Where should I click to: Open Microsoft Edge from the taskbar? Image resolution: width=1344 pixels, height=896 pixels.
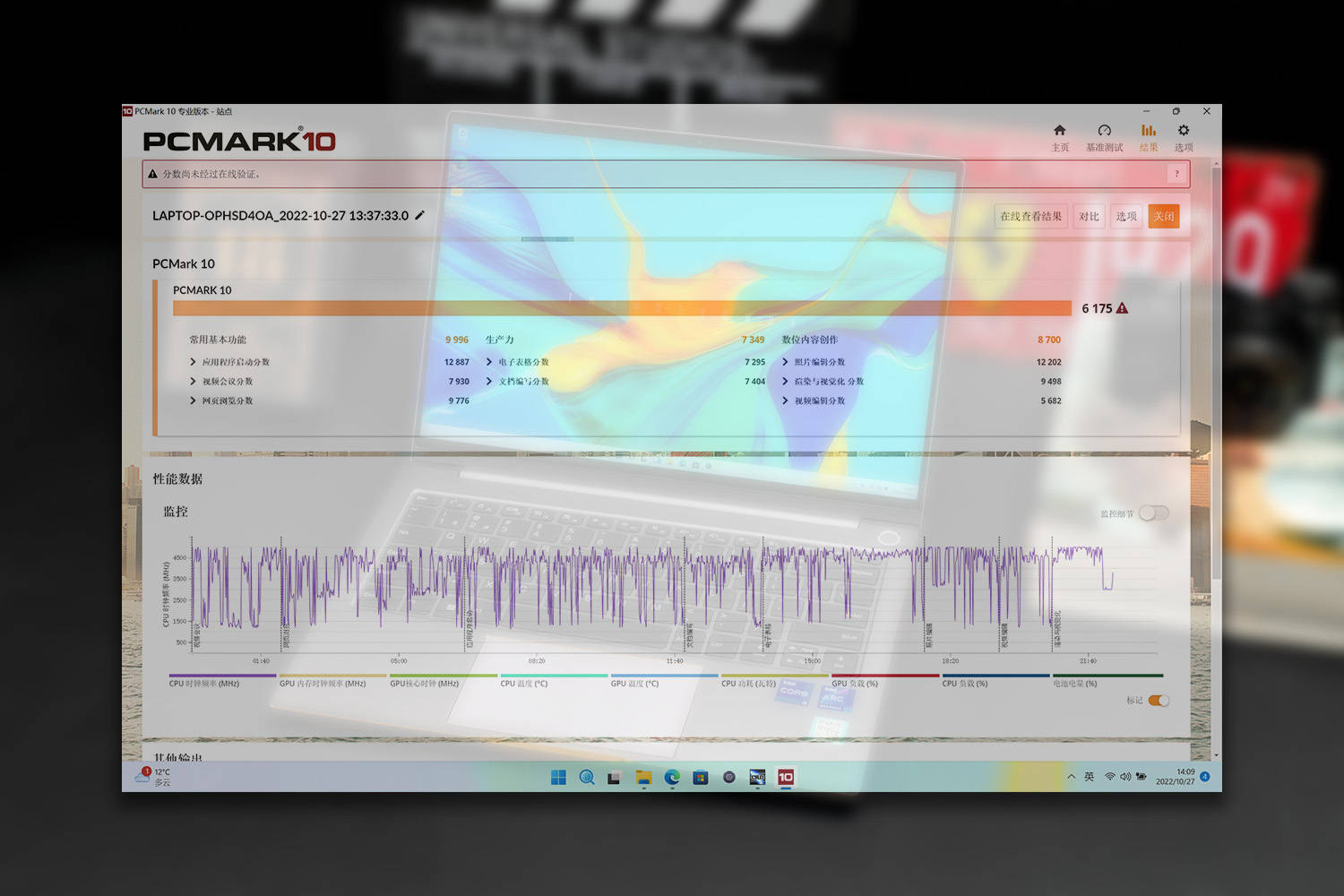[672, 778]
